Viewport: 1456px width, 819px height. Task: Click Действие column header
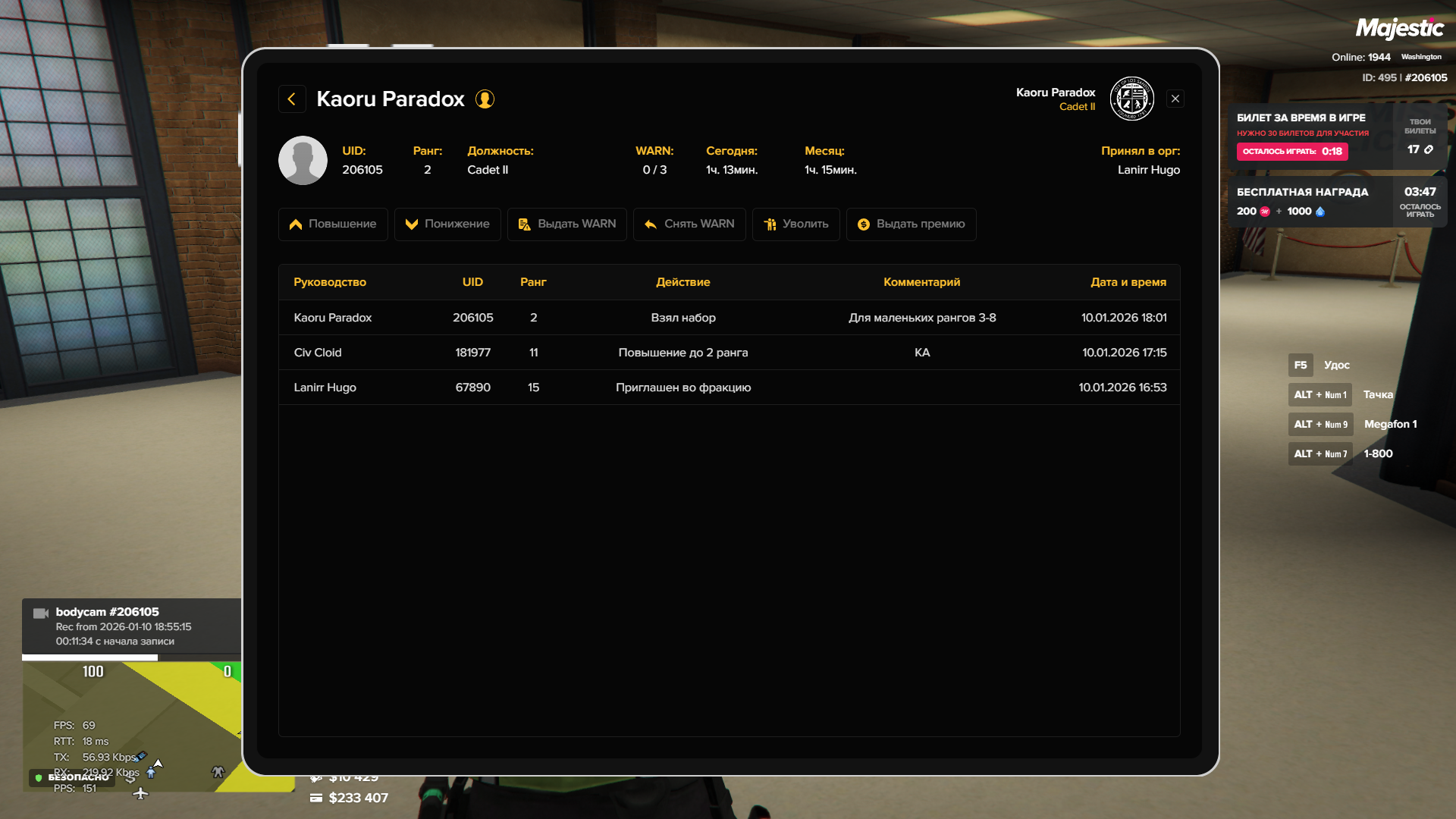(x=682, y=282)
